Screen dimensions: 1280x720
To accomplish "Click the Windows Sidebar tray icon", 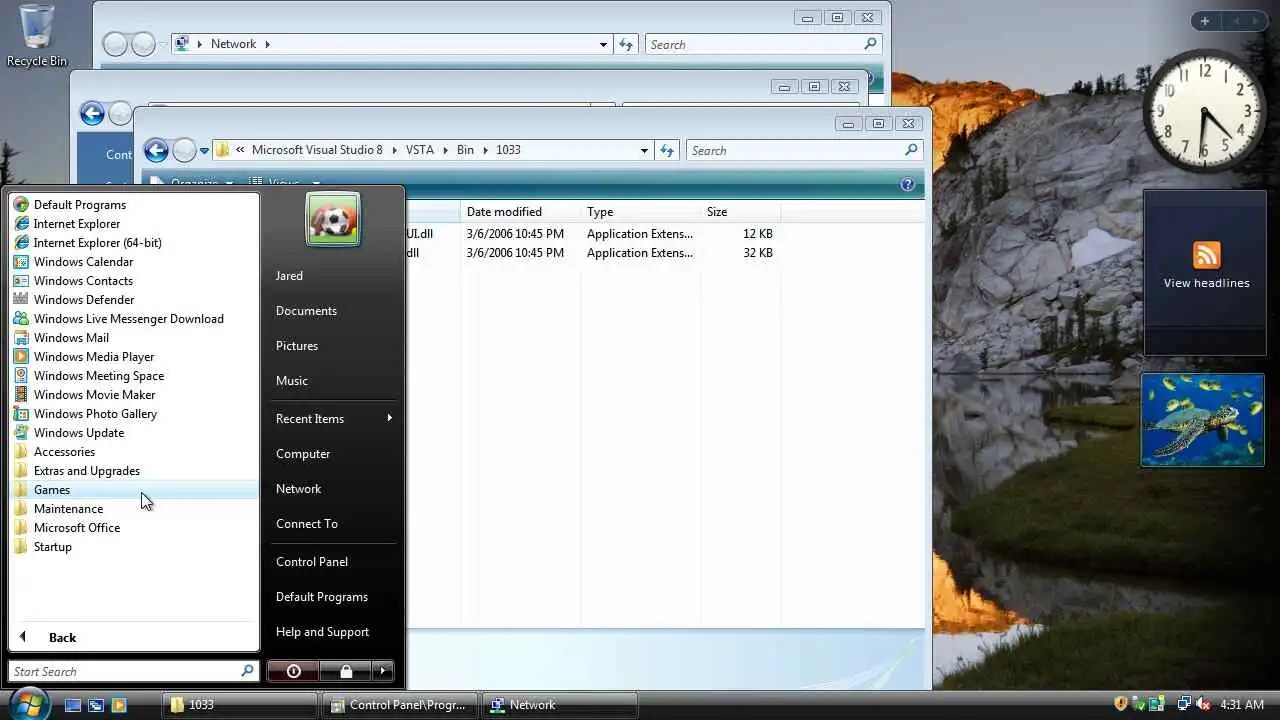I will click(x=1156, y=704).
